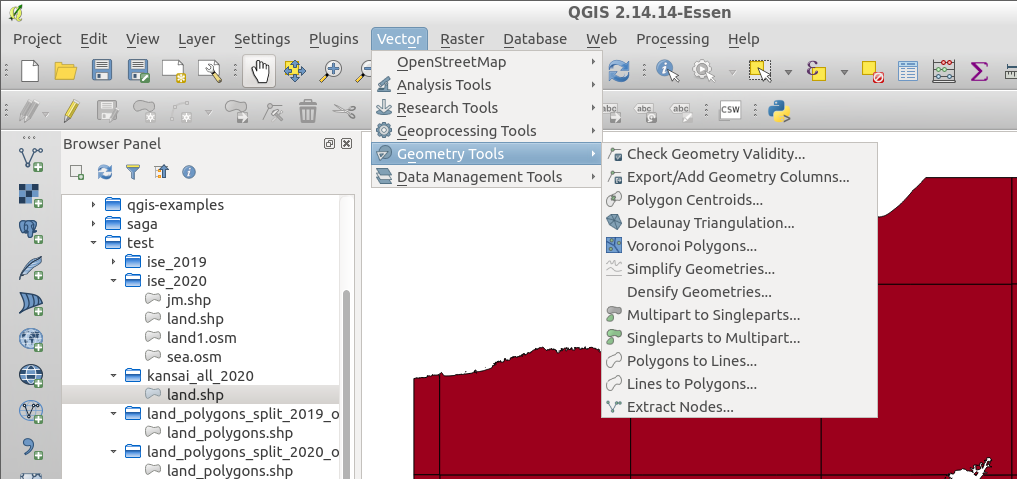Choose Voronoi Polygons
The width and height of the screenshot is (1017, 479).
[739, 246]
